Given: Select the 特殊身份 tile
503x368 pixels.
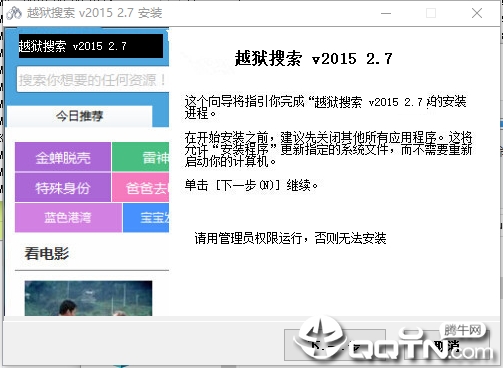Looking at the screenshot, I should 63,187.
